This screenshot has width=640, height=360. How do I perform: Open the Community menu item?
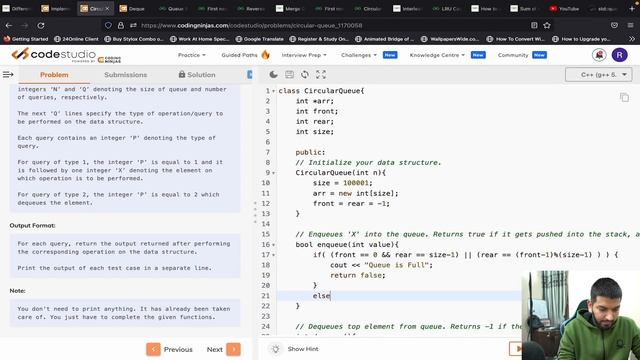coord(513,55)
